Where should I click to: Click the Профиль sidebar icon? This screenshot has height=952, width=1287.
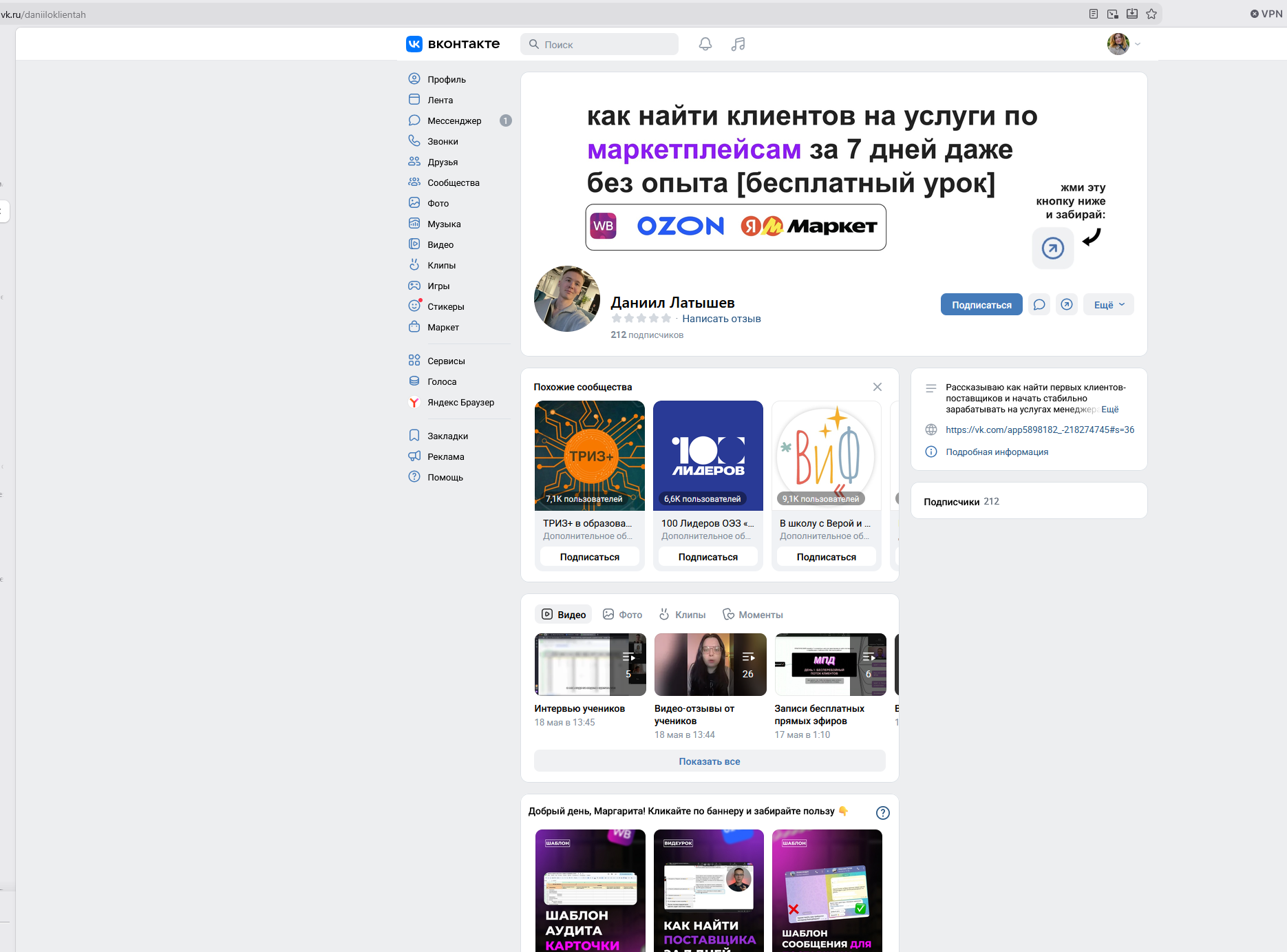tap(414, 79)
